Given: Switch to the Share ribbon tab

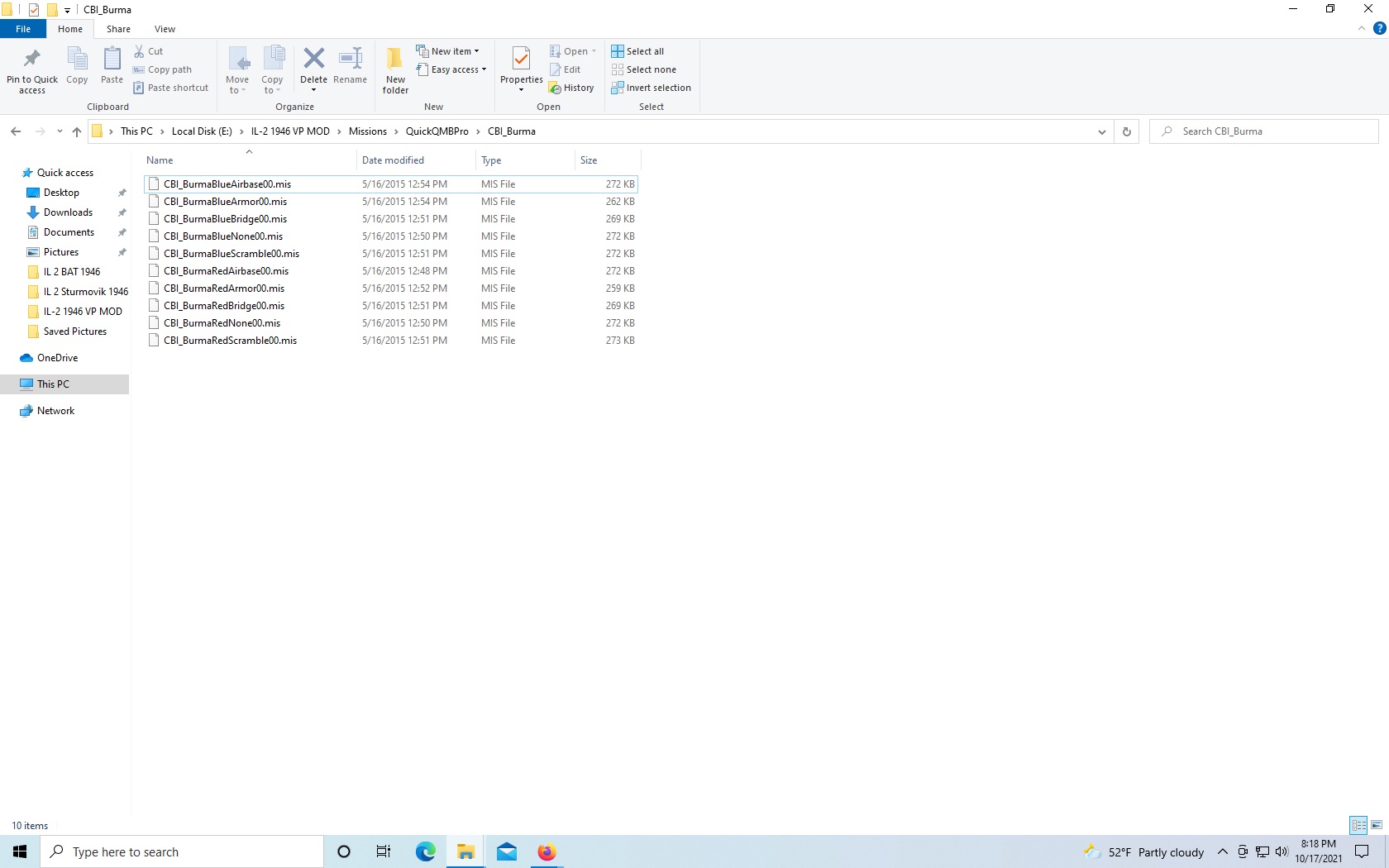Looking at the screenshot, I should pyautogui.click(x=118, y=29).
